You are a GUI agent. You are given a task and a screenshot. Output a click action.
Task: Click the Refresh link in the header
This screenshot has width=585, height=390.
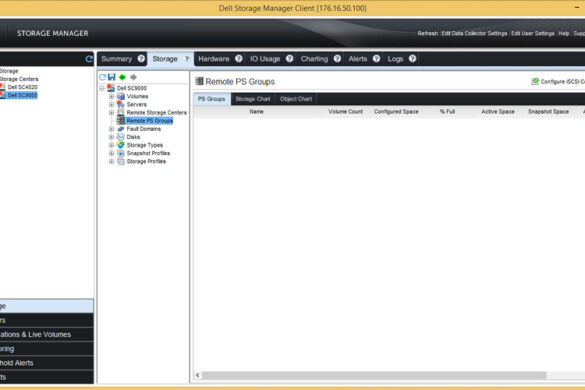click(428, 33)
